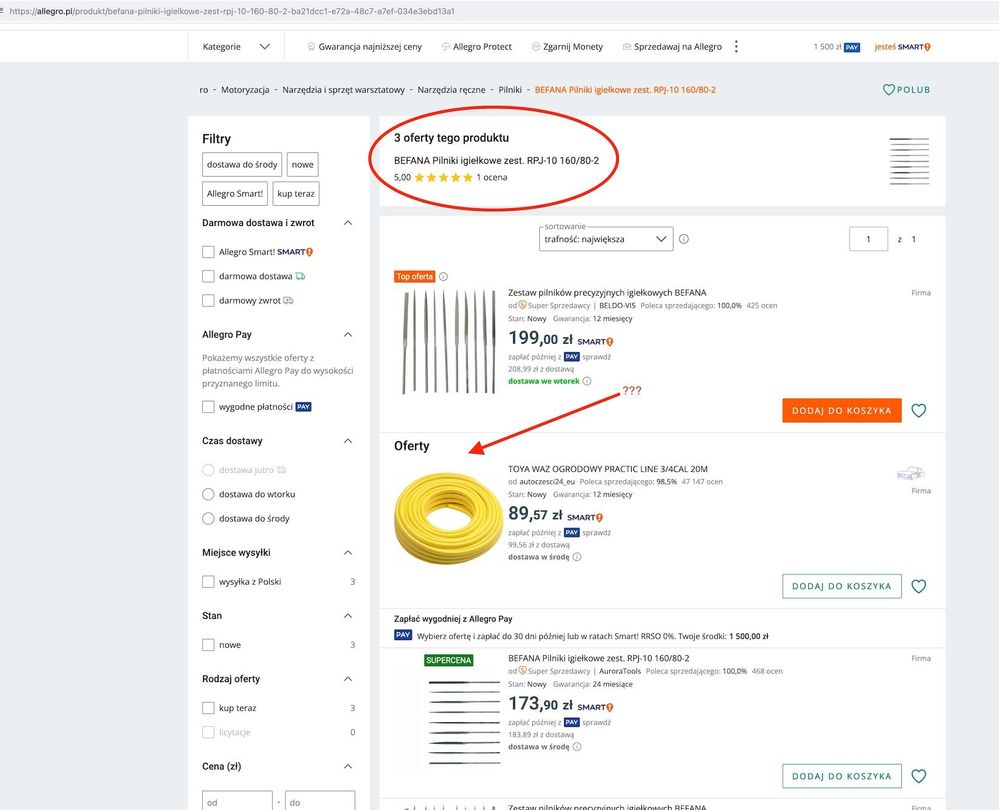The image size is (999, 810).
Task: Open the Kategorie dropdown menu
Action: click(236, 47)
